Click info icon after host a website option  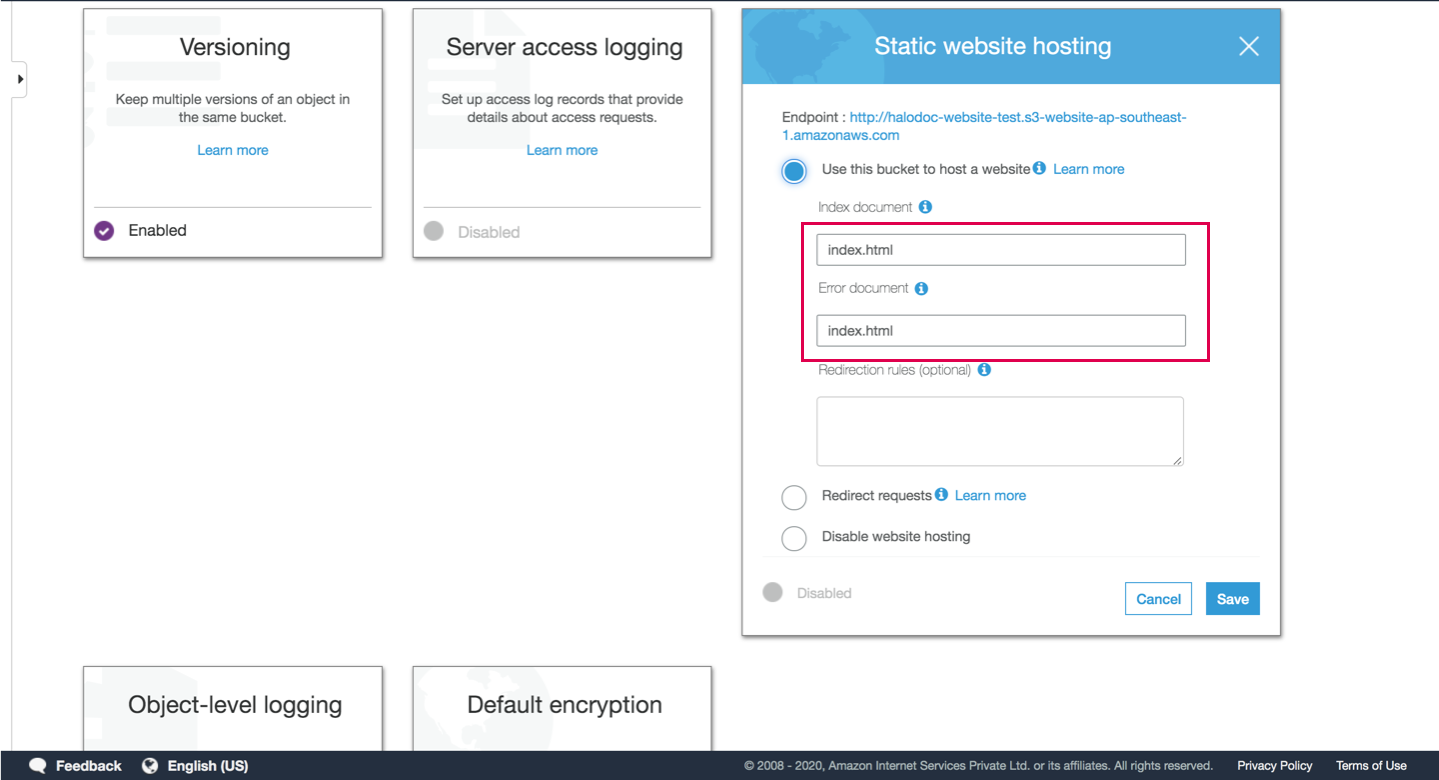[1040, 168]
